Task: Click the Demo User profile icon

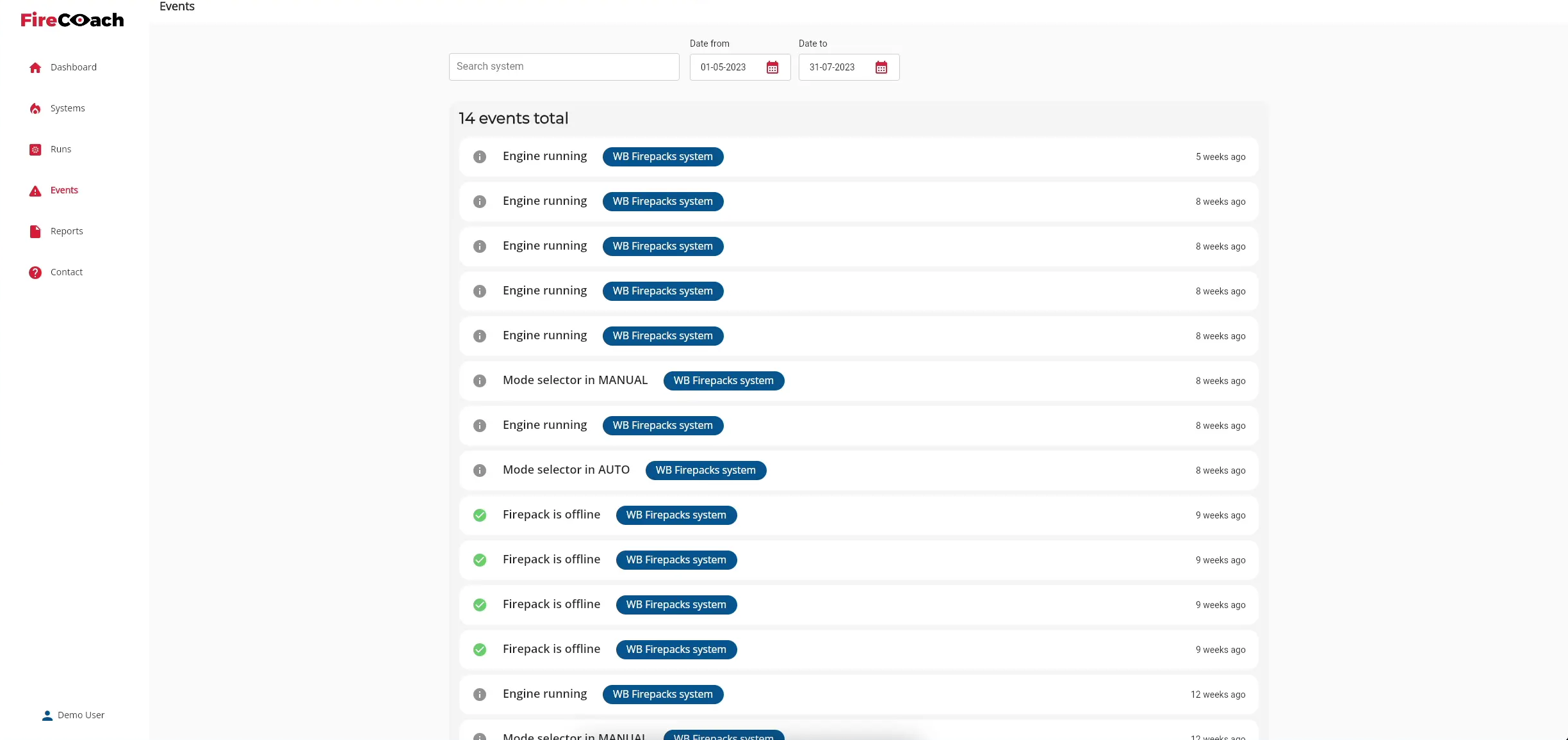Action: (x=47, y=715)
